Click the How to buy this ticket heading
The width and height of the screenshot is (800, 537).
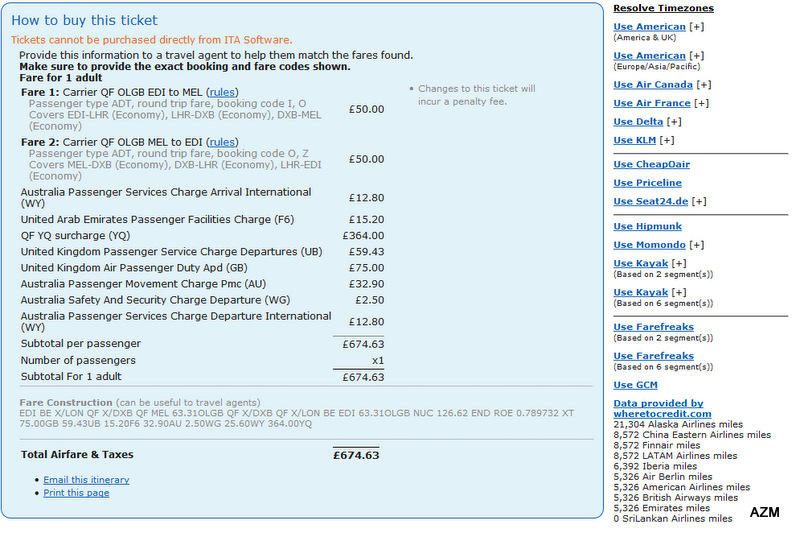pyautogui.click(x=84, y=20)
